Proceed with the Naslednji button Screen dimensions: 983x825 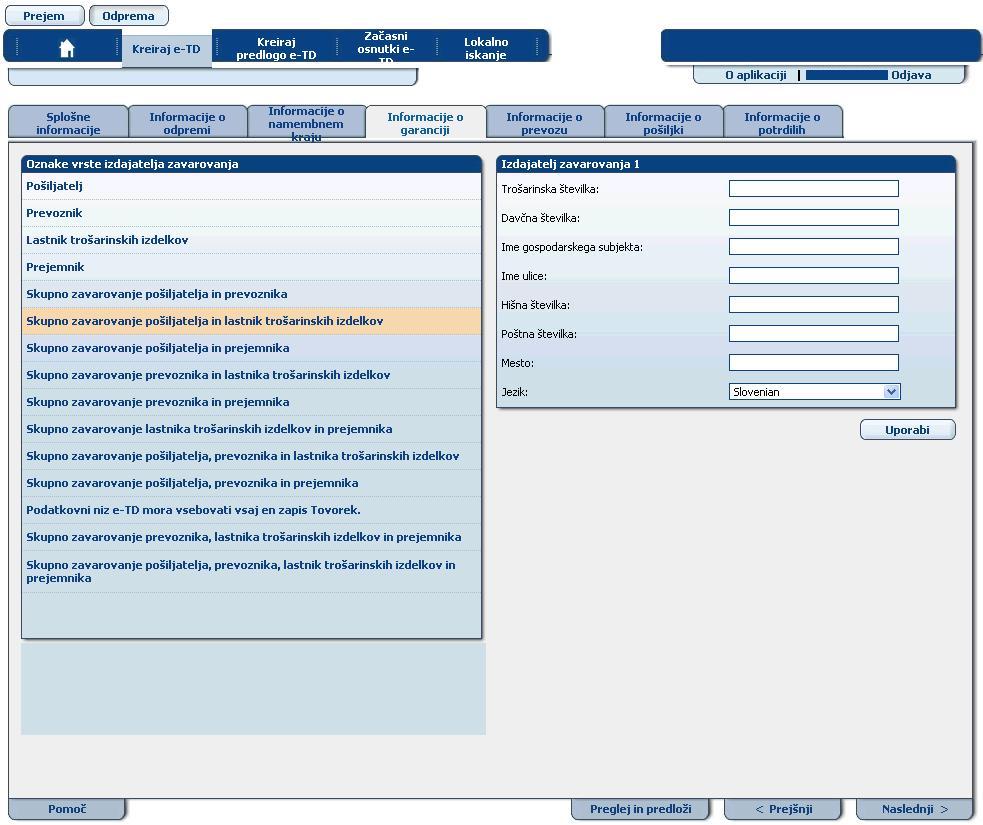click(x=915, y=809)
